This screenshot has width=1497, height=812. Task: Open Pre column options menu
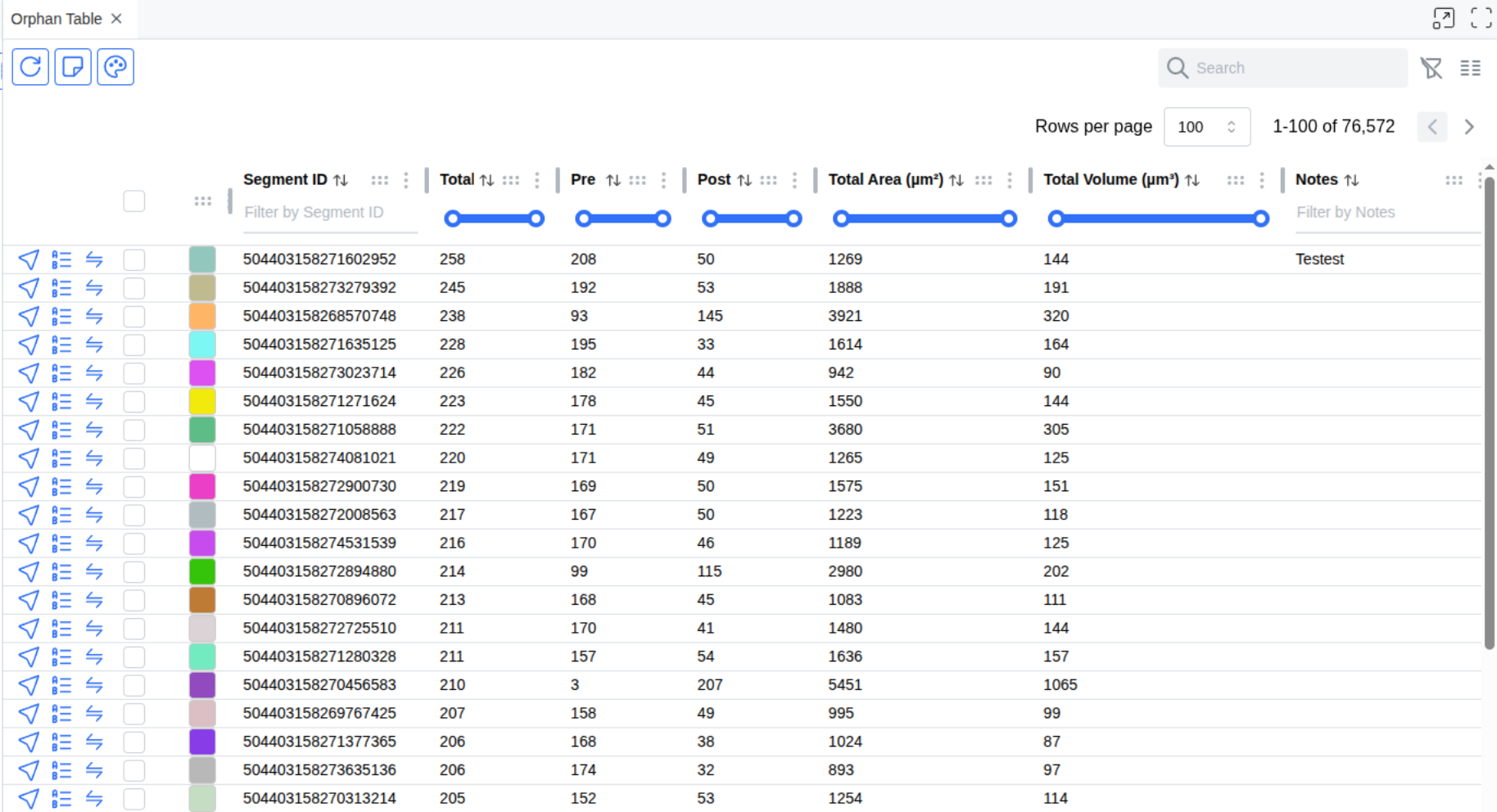664,180
